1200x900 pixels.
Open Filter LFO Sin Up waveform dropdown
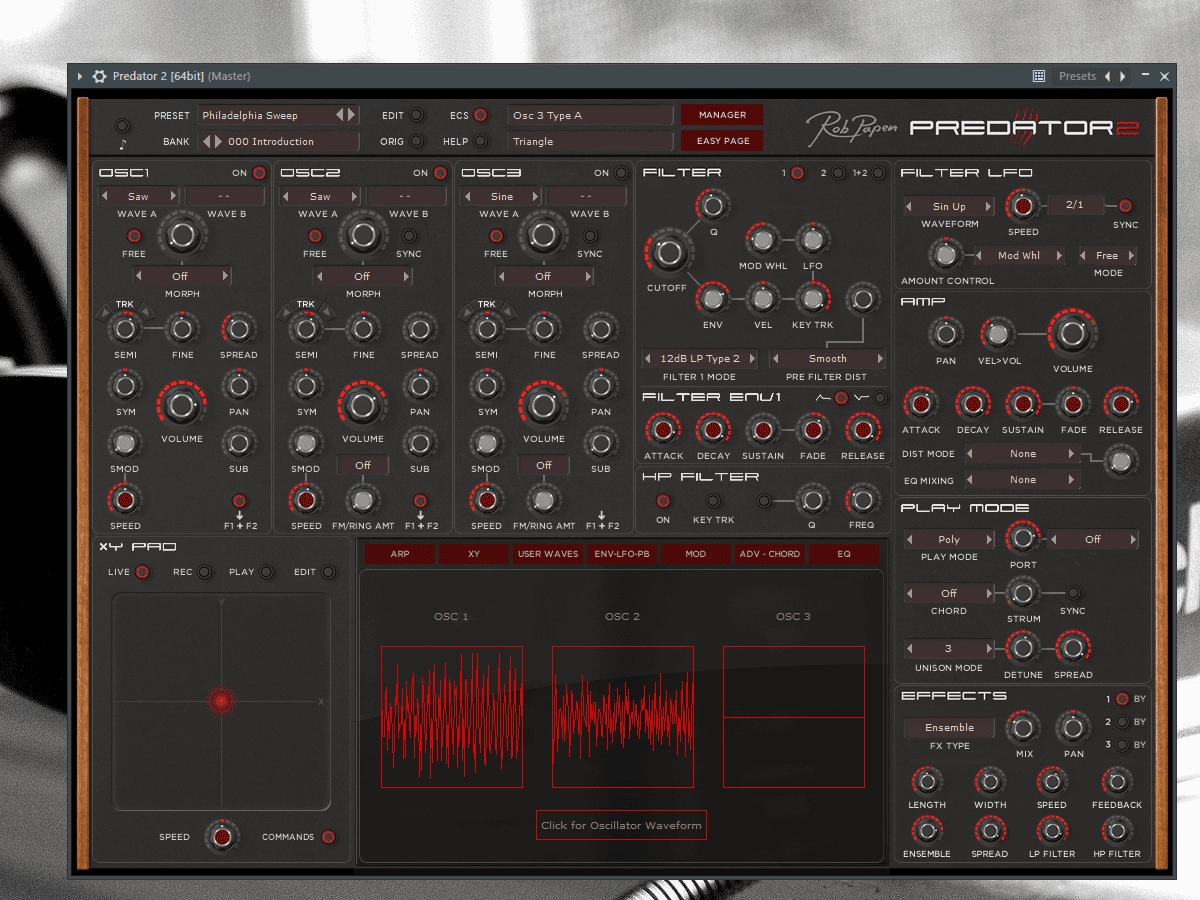(949, 206)
